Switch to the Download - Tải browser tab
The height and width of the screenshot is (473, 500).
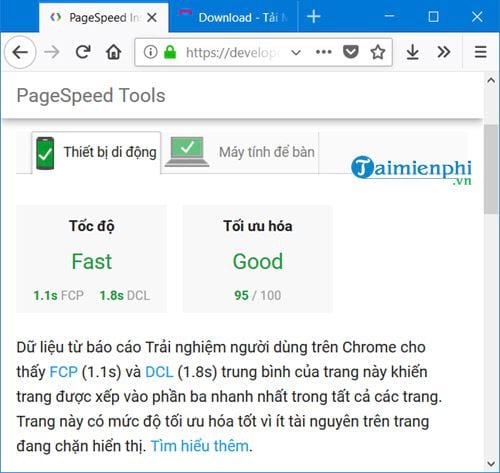233,17
